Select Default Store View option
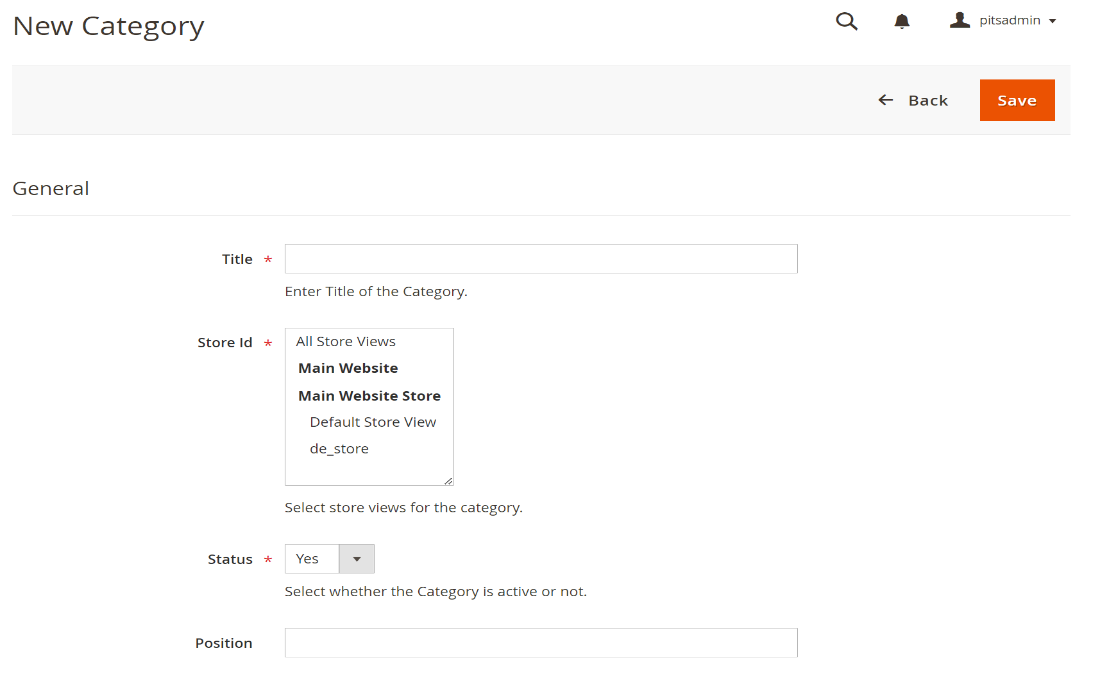1100x674 pixels. 373,422
